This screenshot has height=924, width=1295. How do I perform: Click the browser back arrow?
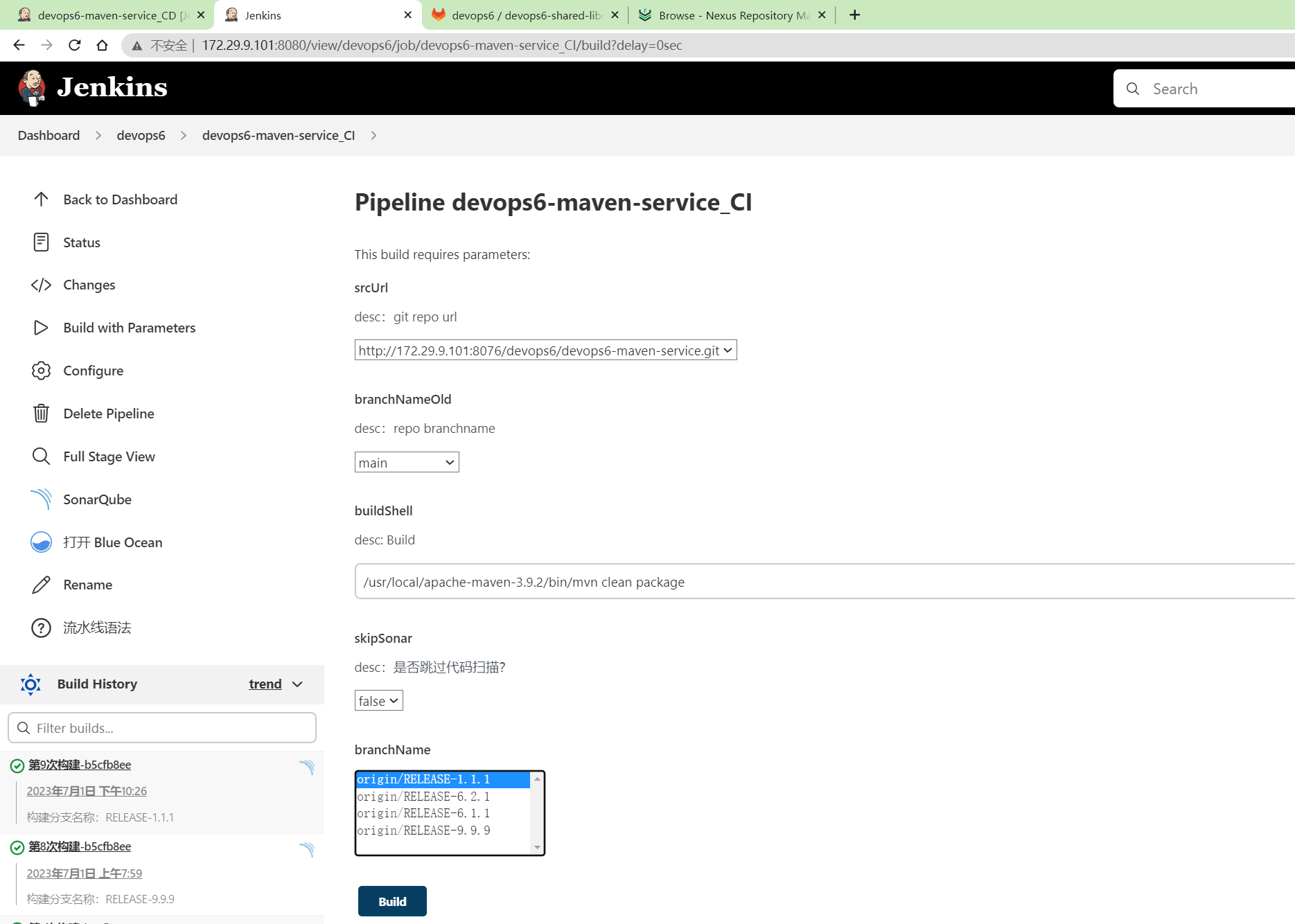(19, 45)
